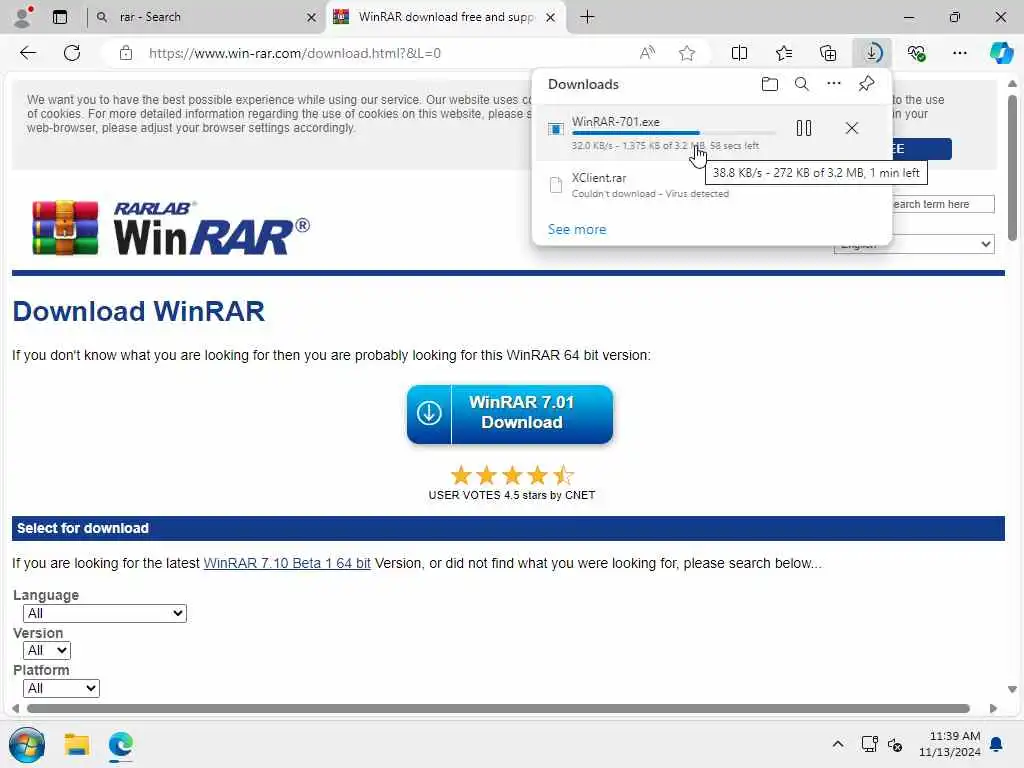Launch Copilot sidebar icon
Screen dimensions: 1024x768
[x=1000, y=53]
